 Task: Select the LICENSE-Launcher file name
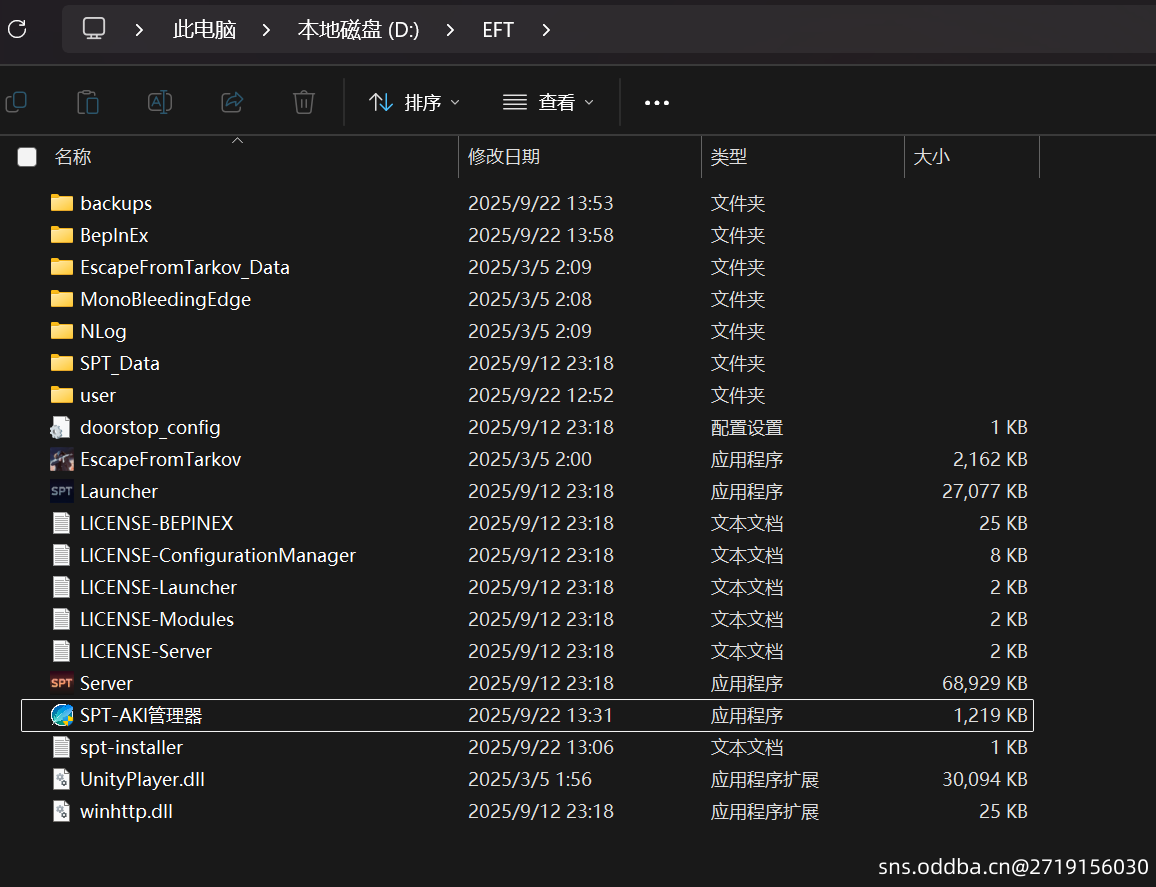(159, 587)
